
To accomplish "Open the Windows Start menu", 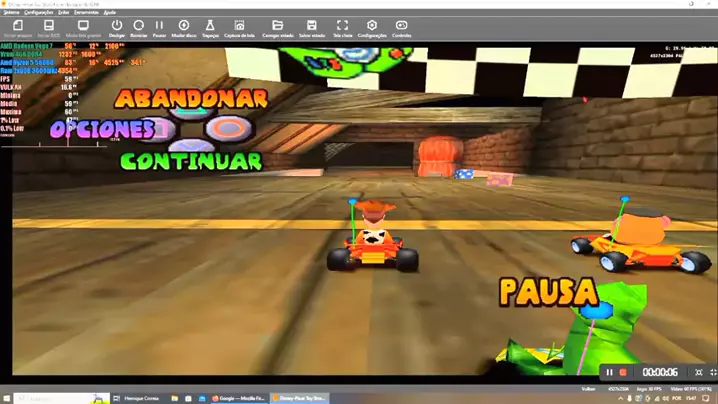I will (6, 399).
